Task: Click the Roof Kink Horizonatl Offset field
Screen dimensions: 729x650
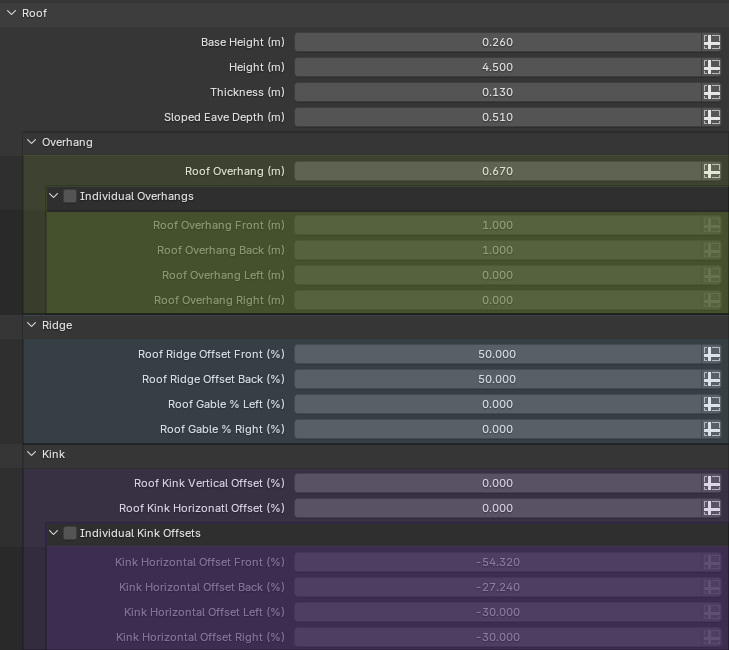Action: tap(497, 508)
